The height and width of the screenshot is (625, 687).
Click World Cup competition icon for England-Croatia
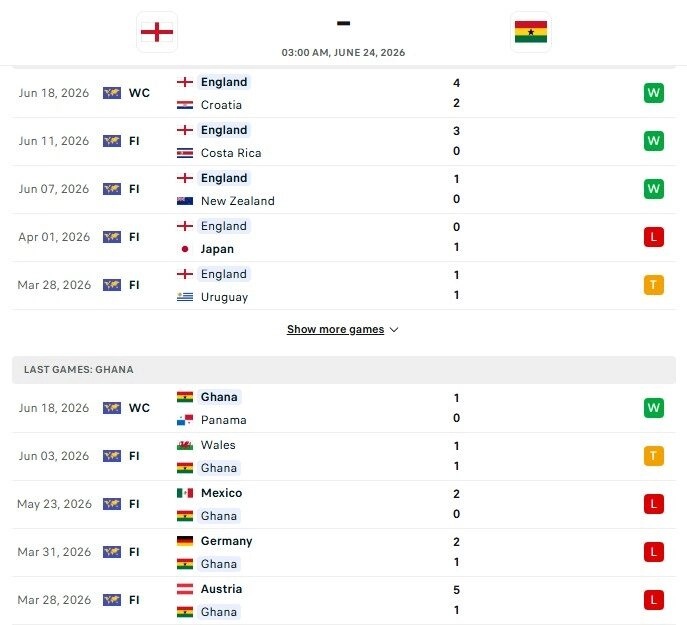tap(112, 93)
